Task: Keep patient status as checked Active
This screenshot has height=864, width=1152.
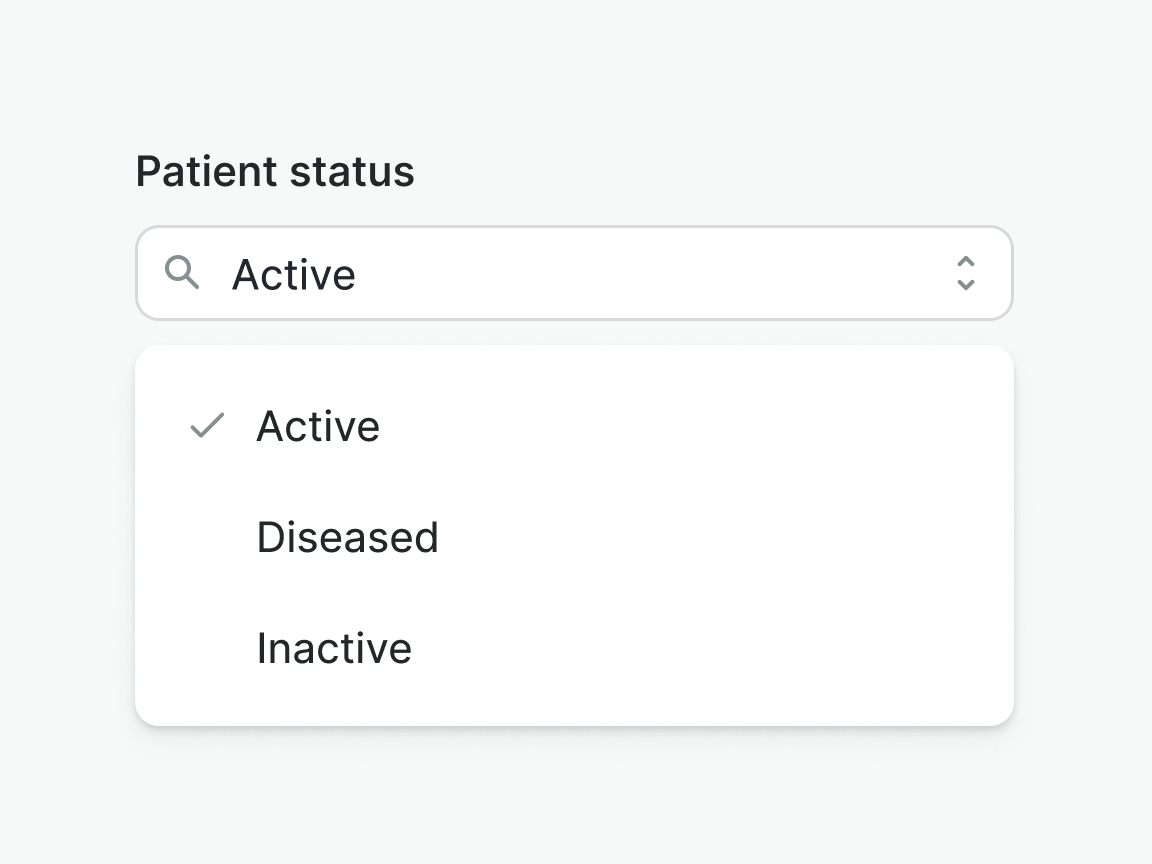Action: point(318,426)
